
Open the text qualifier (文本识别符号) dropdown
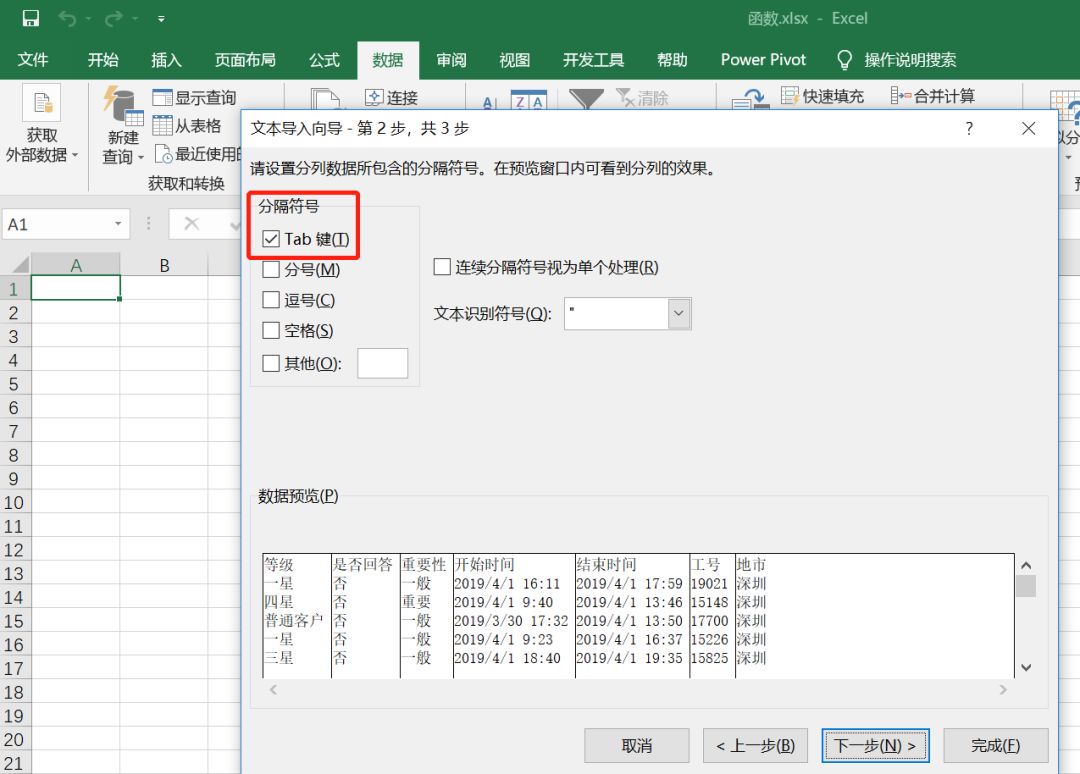pos(679,313)
